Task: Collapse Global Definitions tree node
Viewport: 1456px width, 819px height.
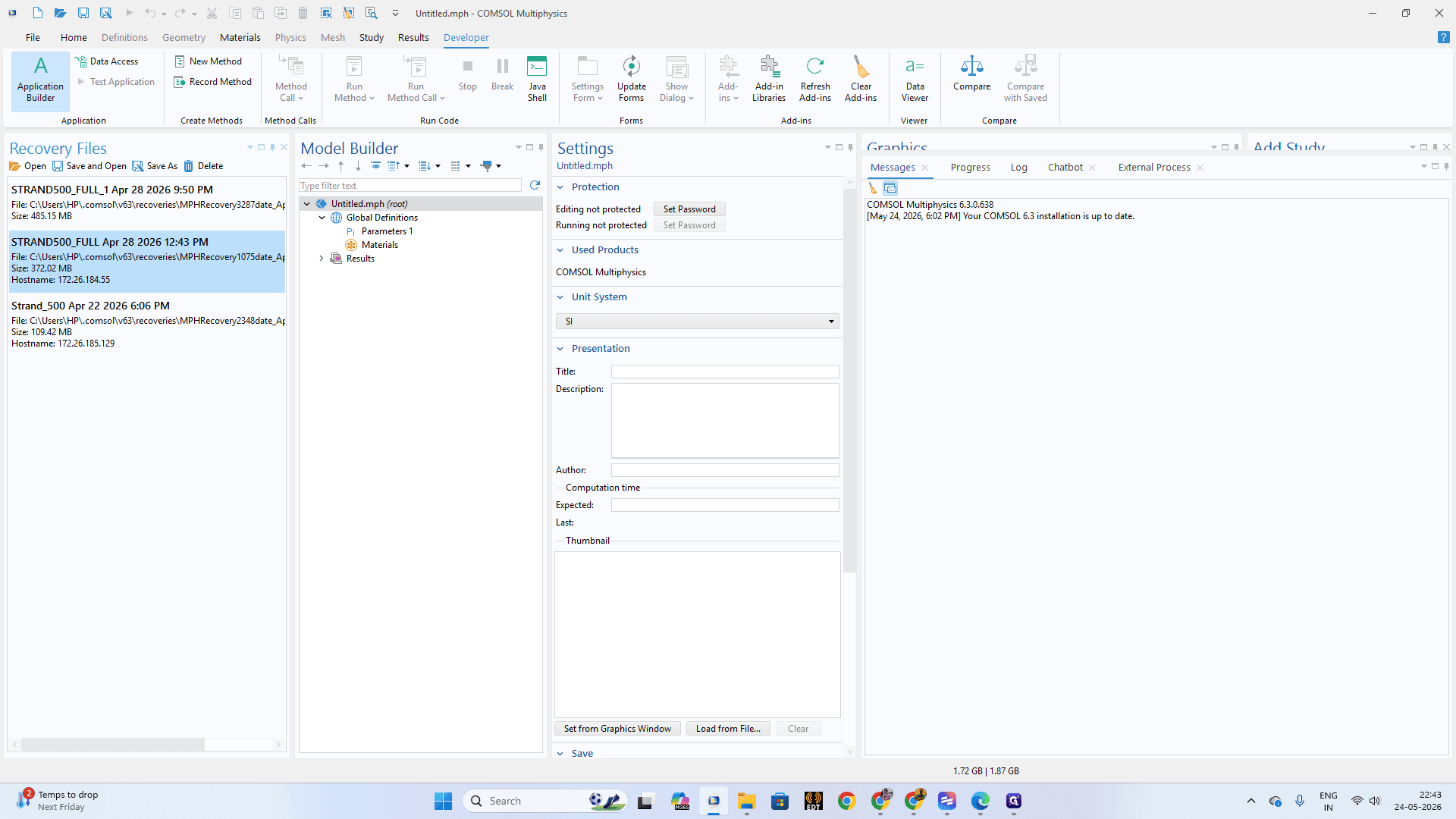Action: click(322, 218)
